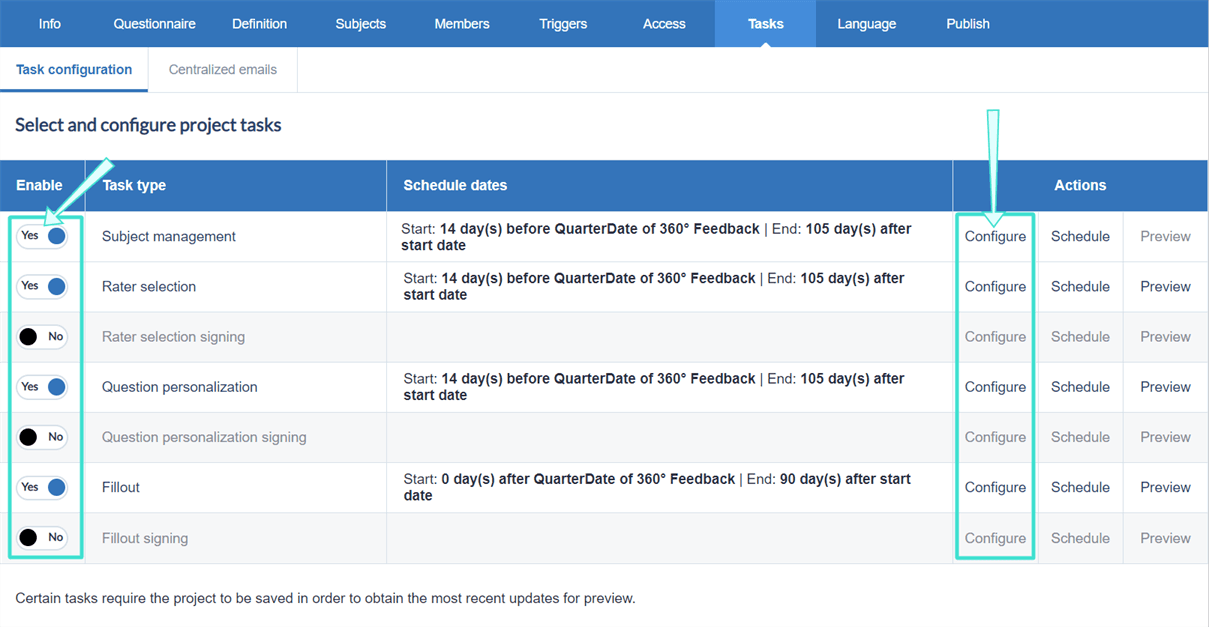This screenshot has height=627, width=1209.
Task: Schedule Question personalization signing
Action: (x=1080, y=437)
